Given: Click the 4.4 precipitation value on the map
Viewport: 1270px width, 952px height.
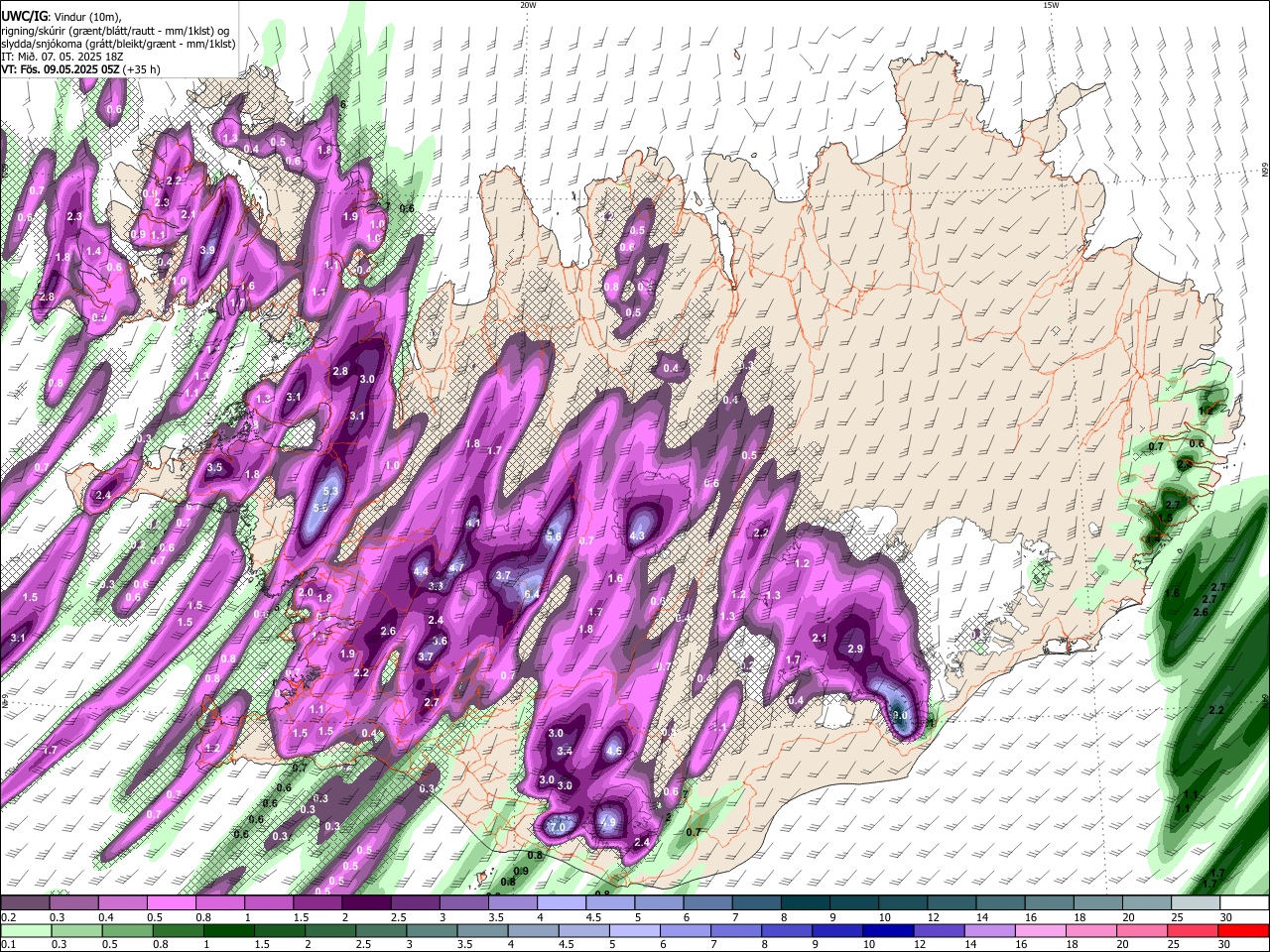Looking at the screenshot, I should point(421,571).
